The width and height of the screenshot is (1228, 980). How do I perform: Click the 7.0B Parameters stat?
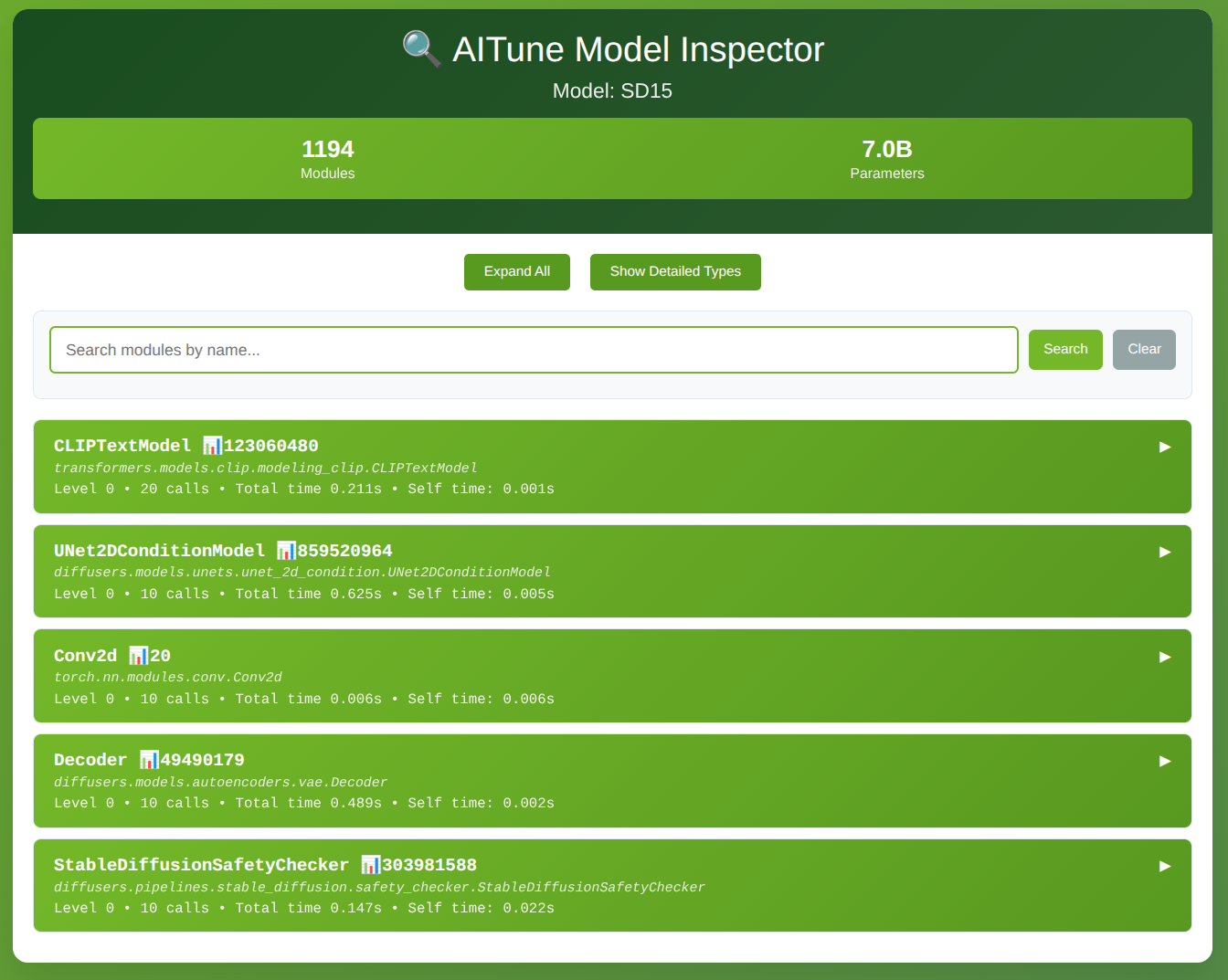click(x=886, y=158)
